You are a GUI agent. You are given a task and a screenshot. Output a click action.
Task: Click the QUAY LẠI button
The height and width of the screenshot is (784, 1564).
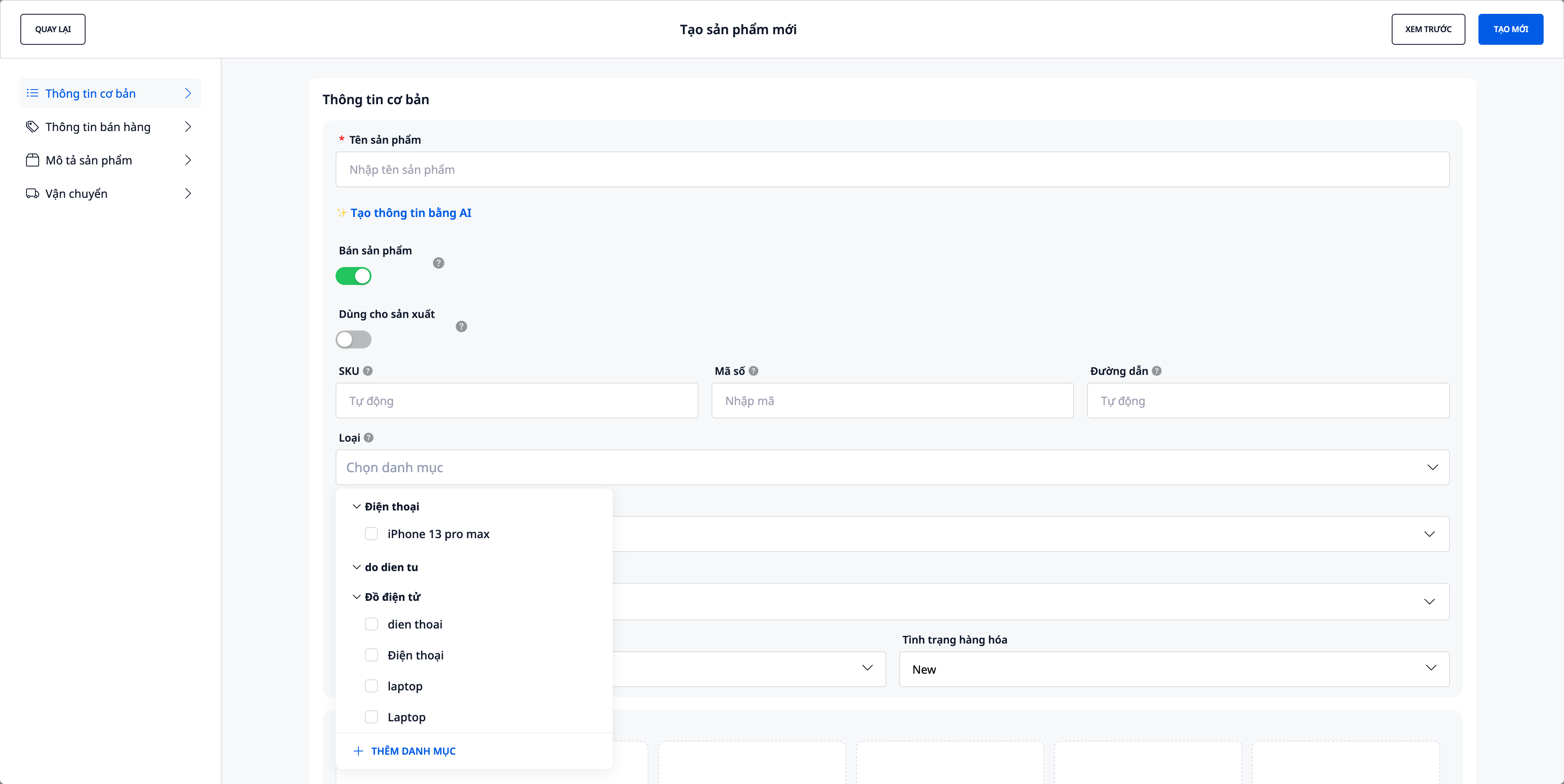tap(53, 29)
